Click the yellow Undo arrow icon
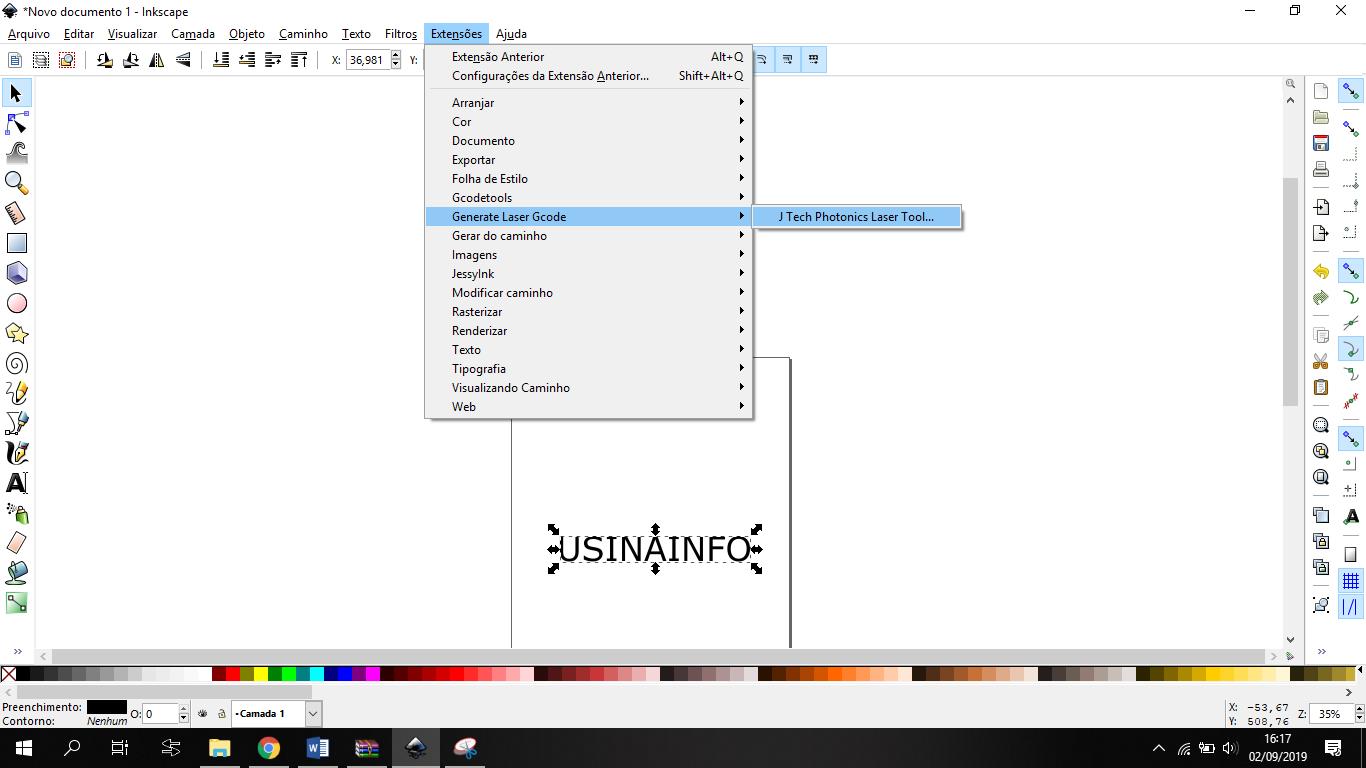This screenshot has height=768, width=1366. [1321, 271]
